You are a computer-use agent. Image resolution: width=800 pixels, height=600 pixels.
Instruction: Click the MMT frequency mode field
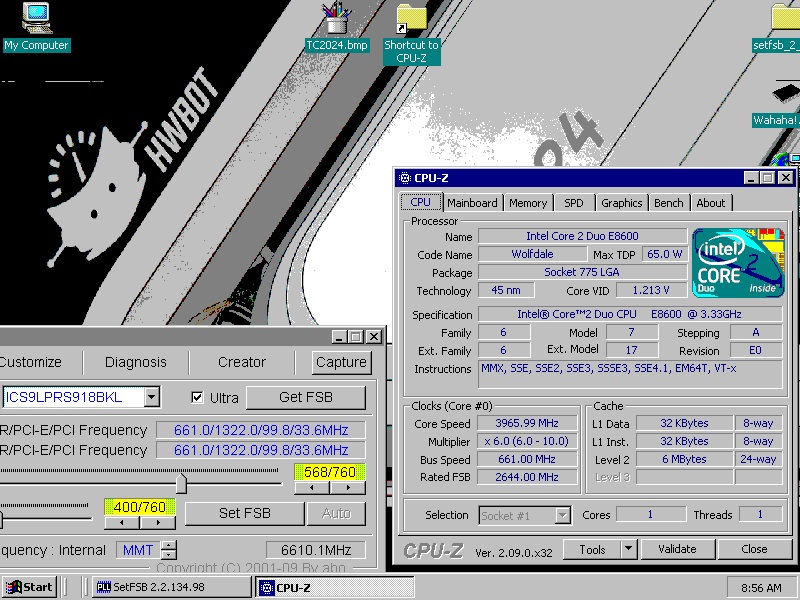tap(138, 550)
